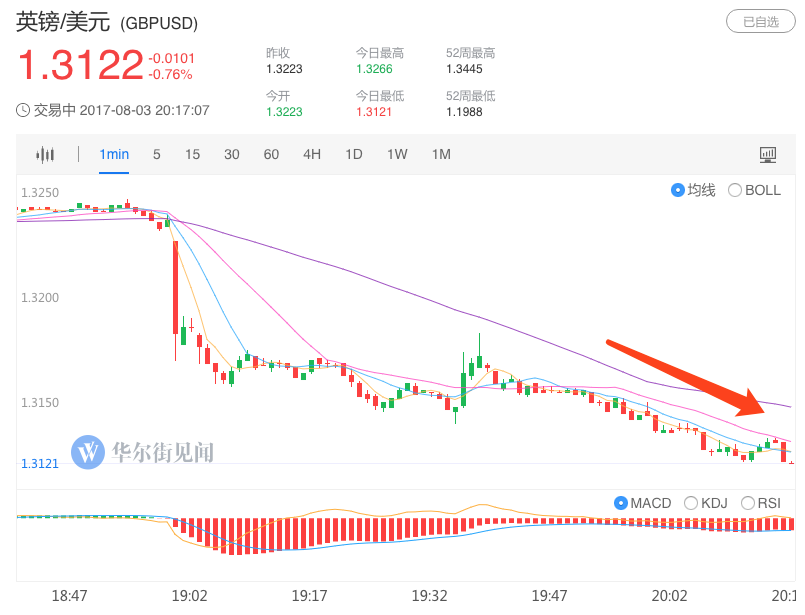Click the 已自选 watchlist button
Image resolution: width=805 pixels, height=615 pixels.
pyautogui.click(x=761, y=22)
